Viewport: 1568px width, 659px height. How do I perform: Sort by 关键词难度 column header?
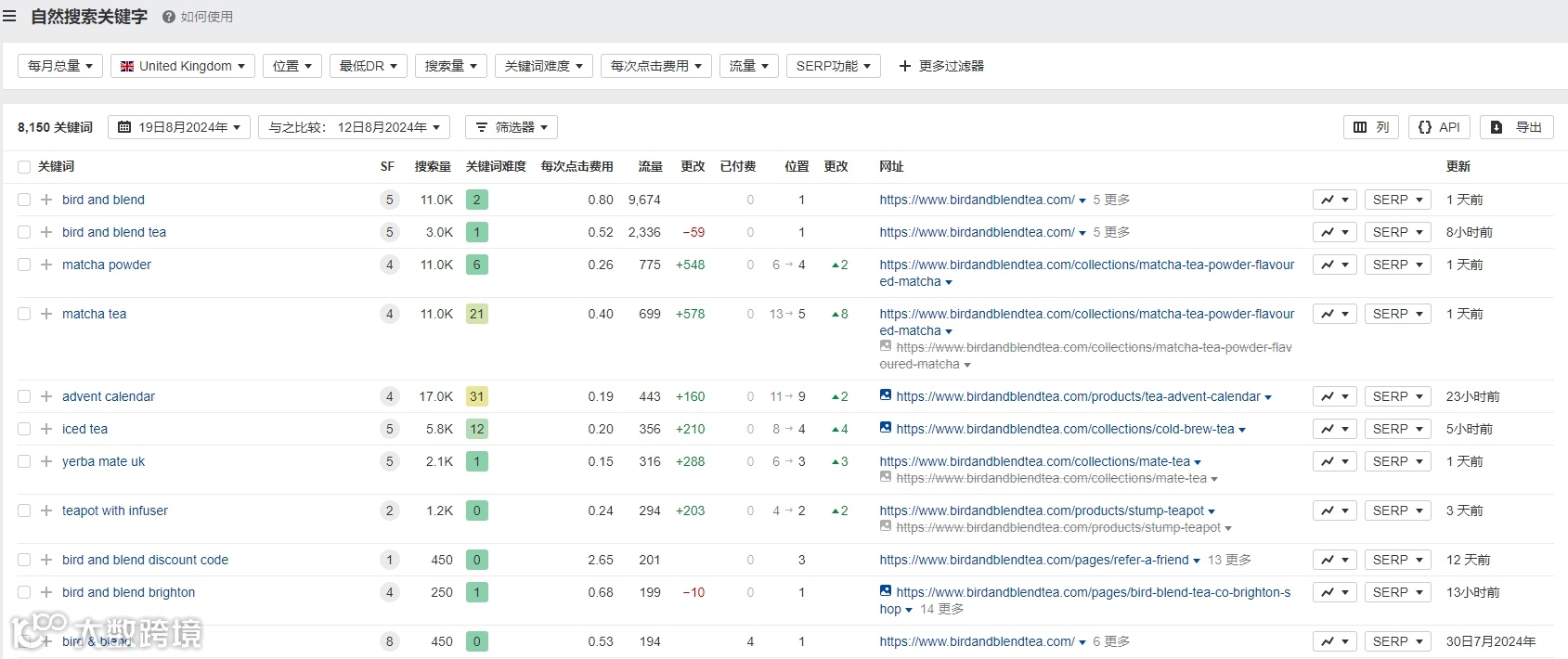click(496, 167)
